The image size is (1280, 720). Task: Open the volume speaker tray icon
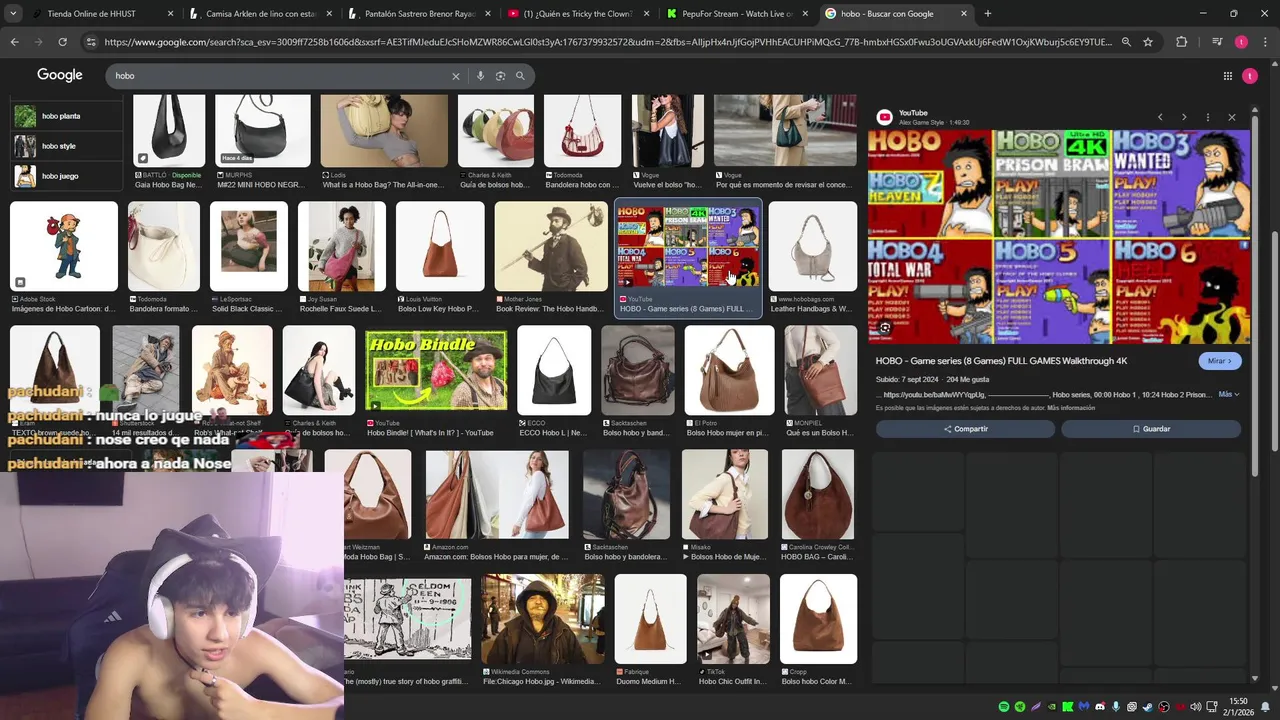1196,707
